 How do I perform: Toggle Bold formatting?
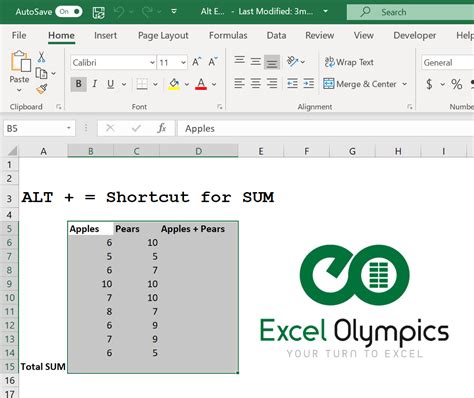tap(79, 84)
